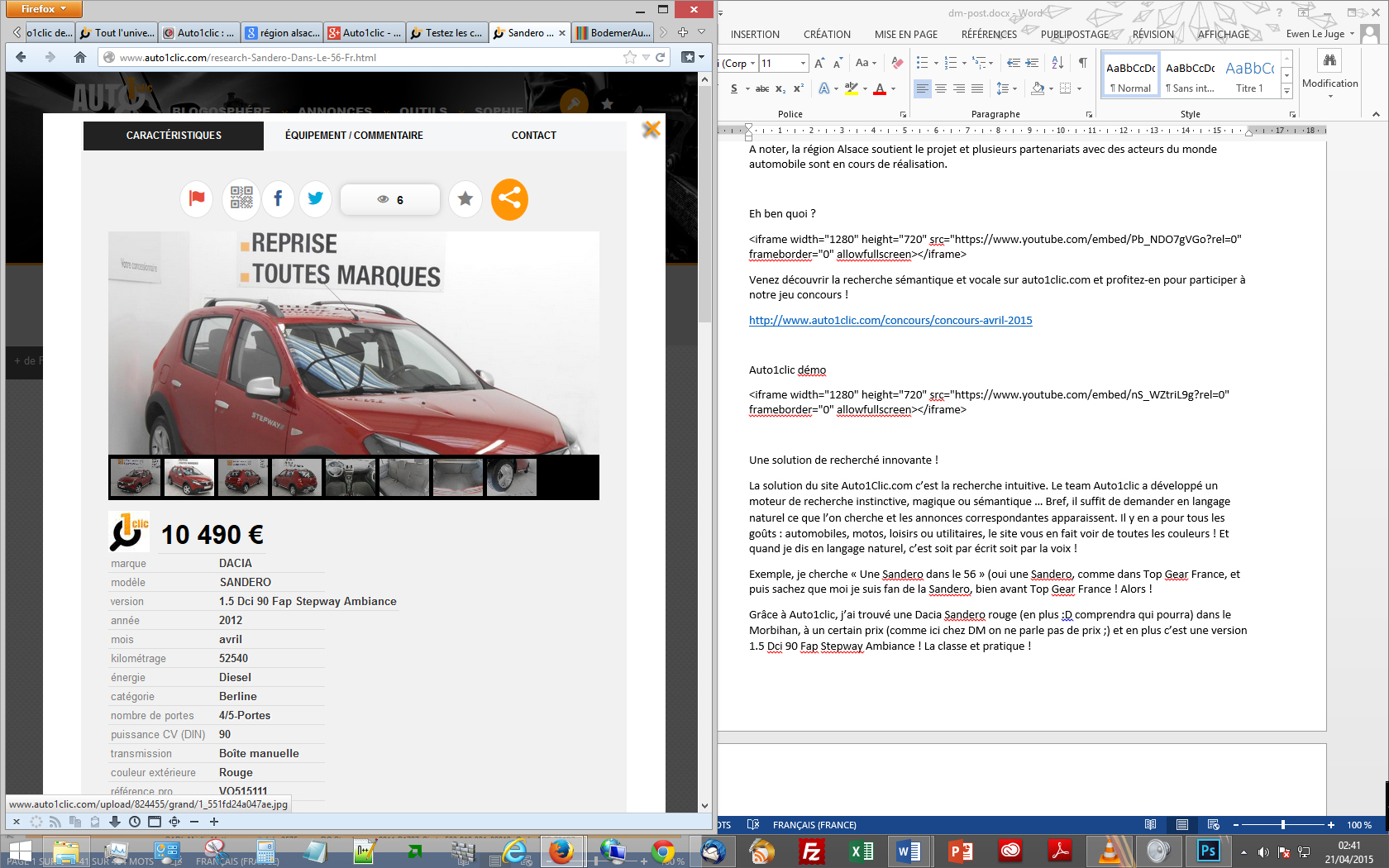Open the concours-avril-2015 hyperlink in Word
The height and width of the screenshot is (868, 1389).
pyautogui.click(x=890, y=321)
